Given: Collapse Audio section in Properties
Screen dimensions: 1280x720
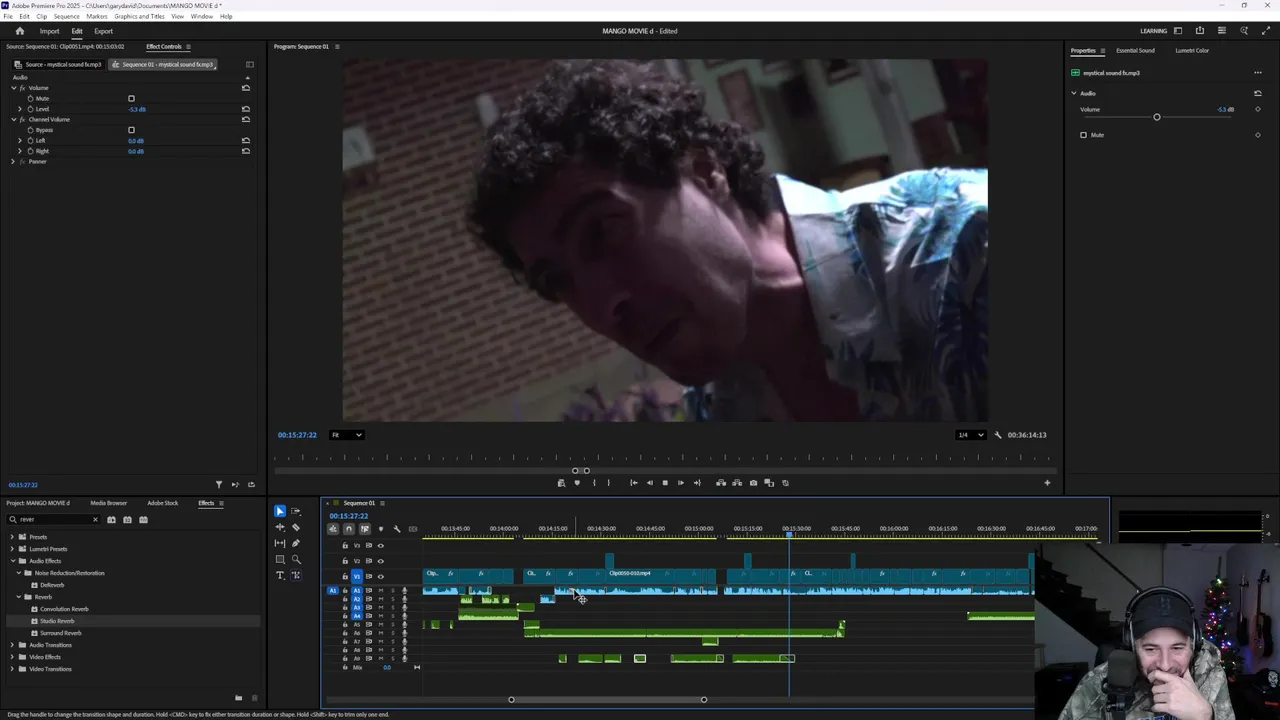Looking at the screenshot, I should [x=1074, y=93].
